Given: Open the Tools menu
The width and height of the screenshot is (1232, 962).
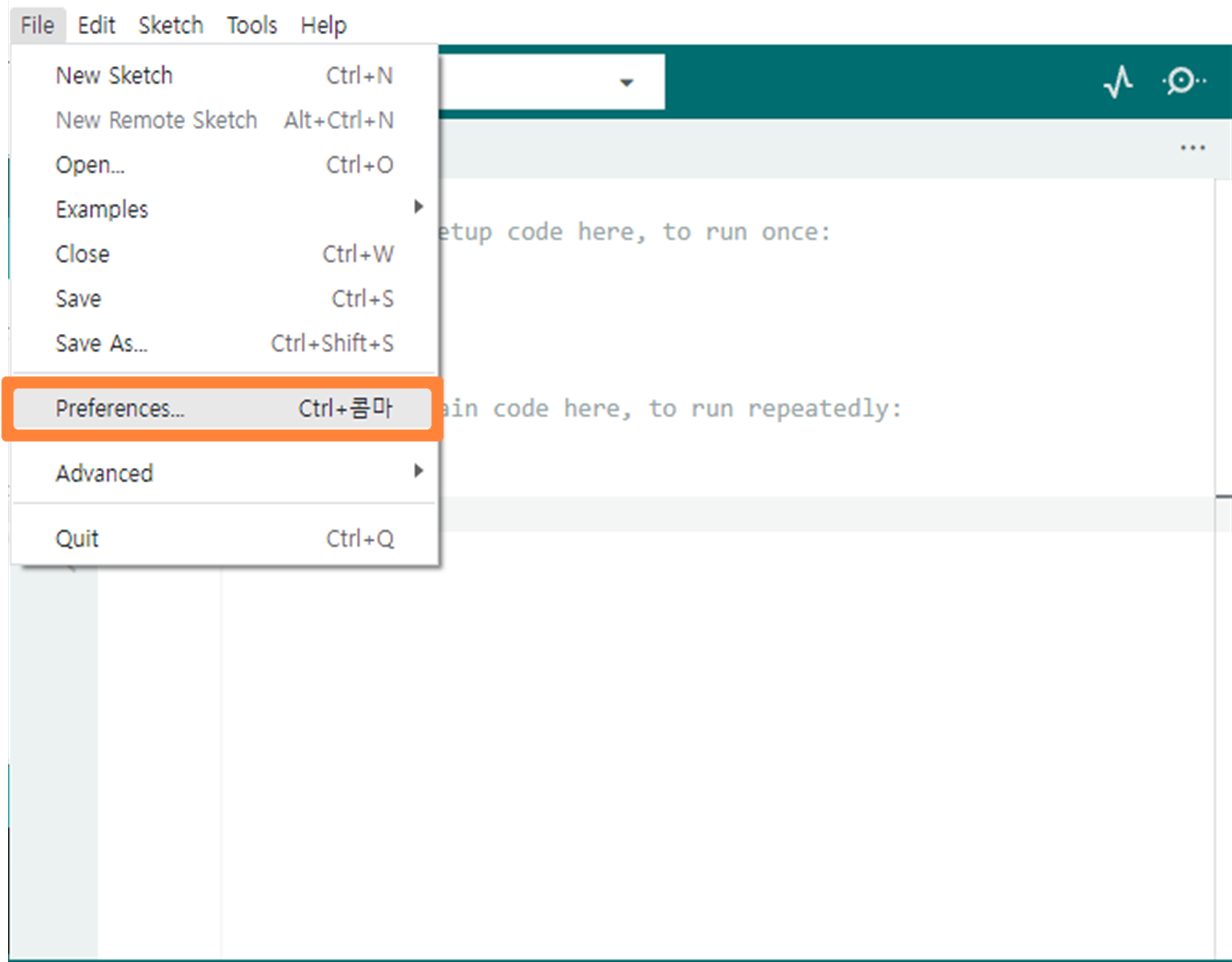Looking at the screenshot, I should [252, 25].
